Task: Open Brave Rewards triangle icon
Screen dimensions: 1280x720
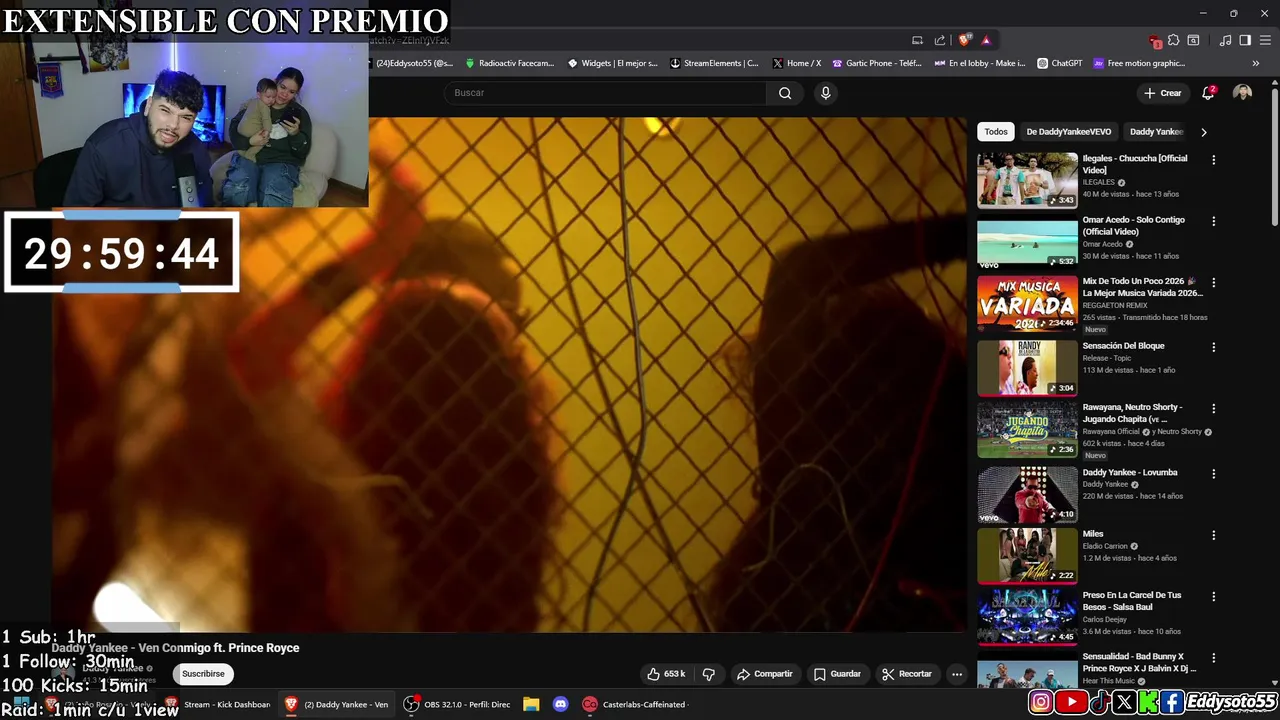Action: coord(986,40)
